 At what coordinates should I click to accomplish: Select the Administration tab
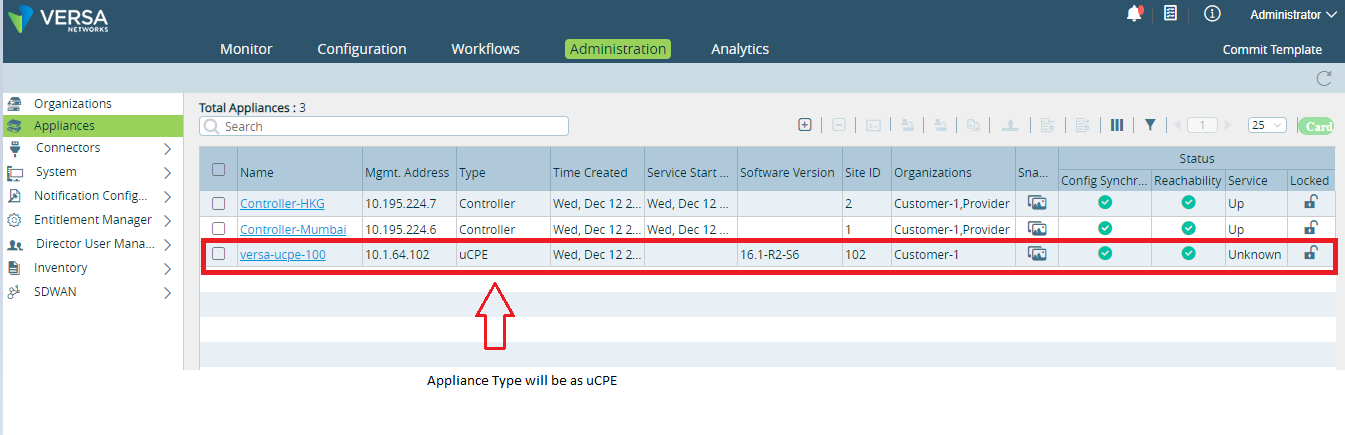click(x=618, y=49)
